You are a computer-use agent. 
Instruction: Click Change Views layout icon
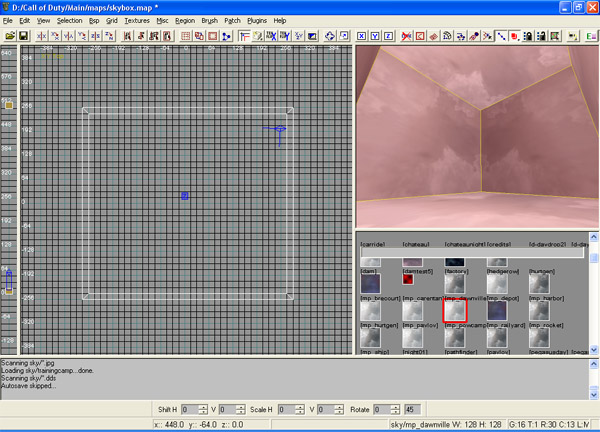244,36
